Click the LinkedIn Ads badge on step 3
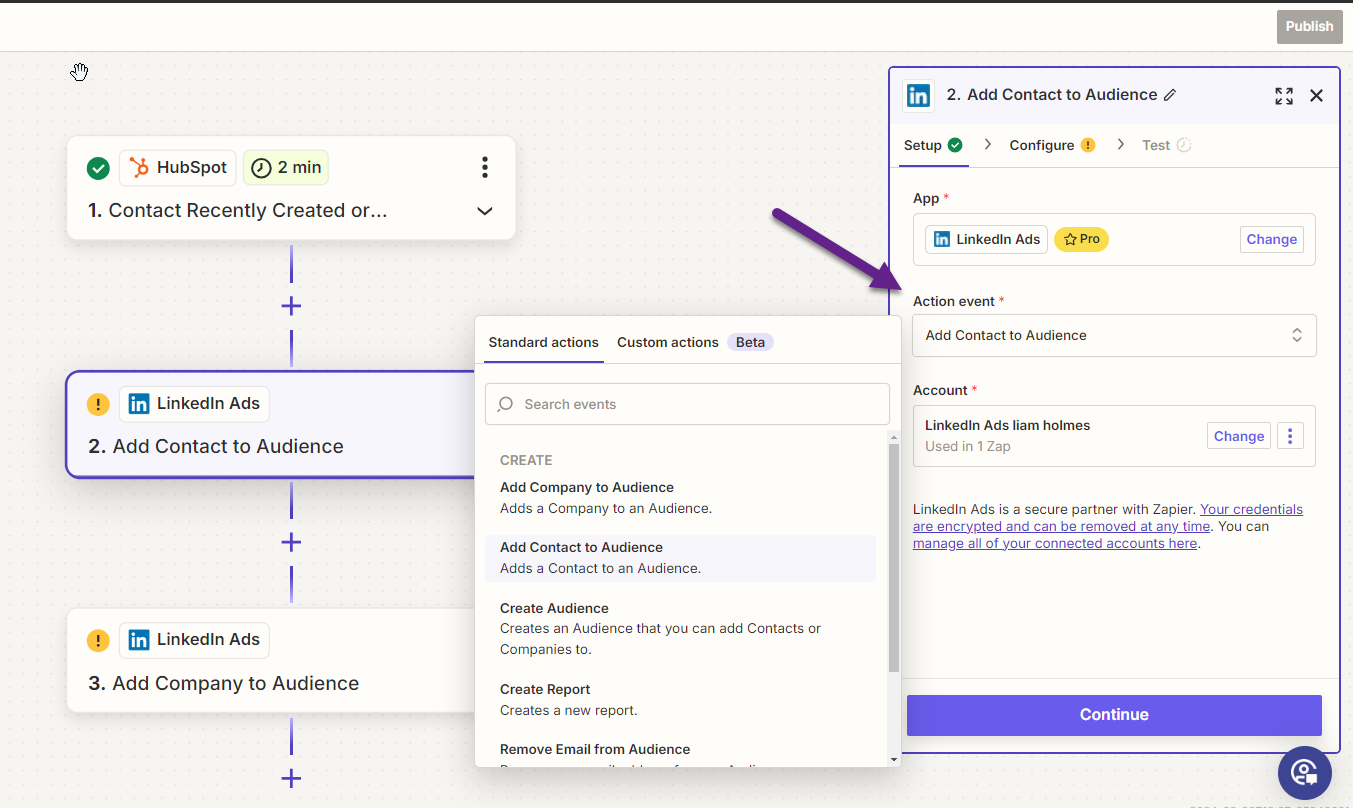The height and width of the screenshot is (808, 1353). click(x=195, y=640)
